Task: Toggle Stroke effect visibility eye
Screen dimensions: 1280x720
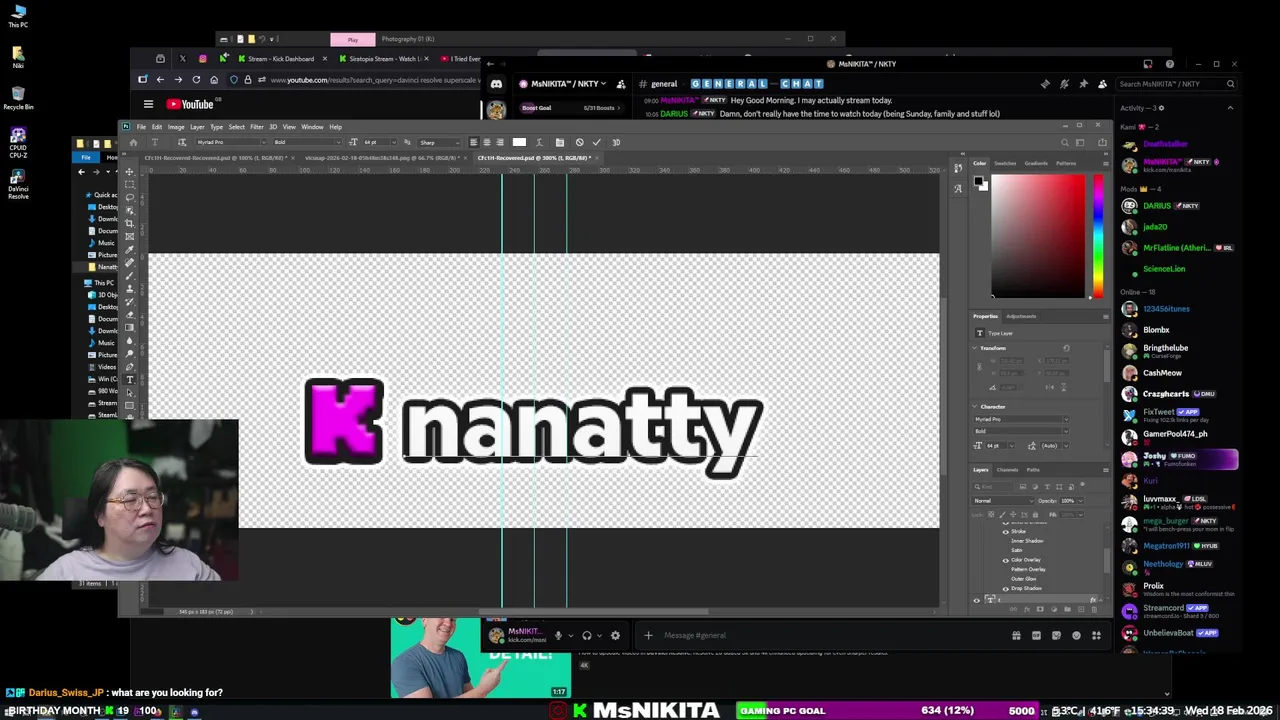Action: pos(1006,532)
